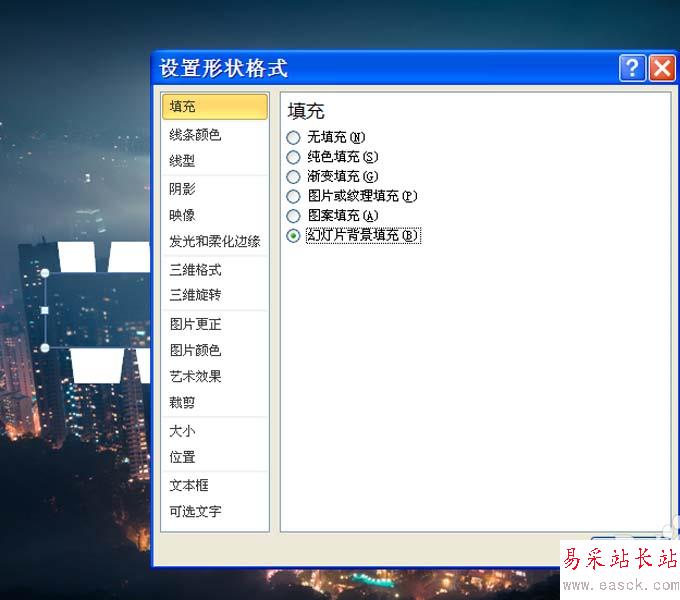Close the 设置形状格式 dialog
Screen dimensions: 680x600
(x=662, y=68)
